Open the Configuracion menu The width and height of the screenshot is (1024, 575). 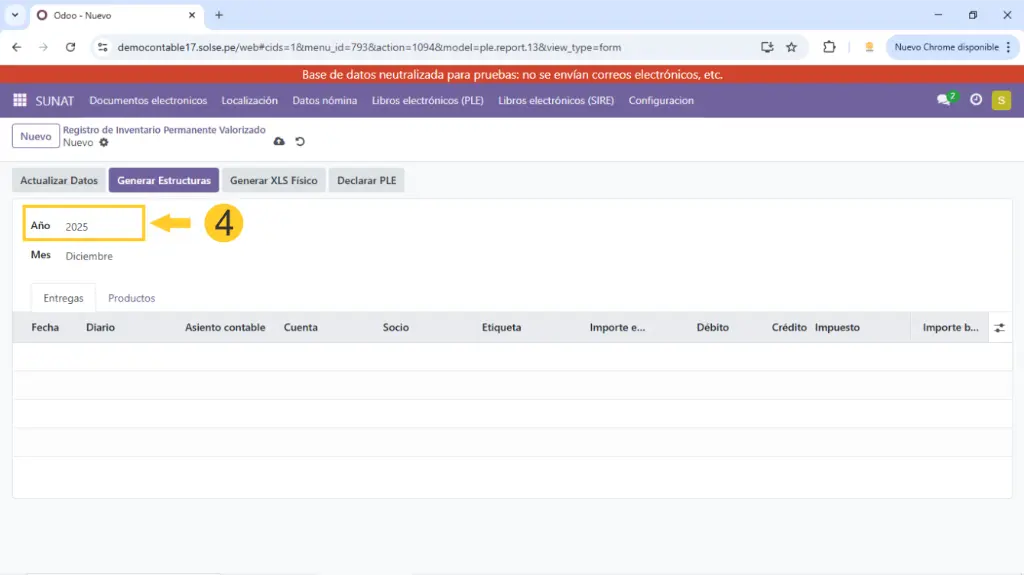(661, 100)
